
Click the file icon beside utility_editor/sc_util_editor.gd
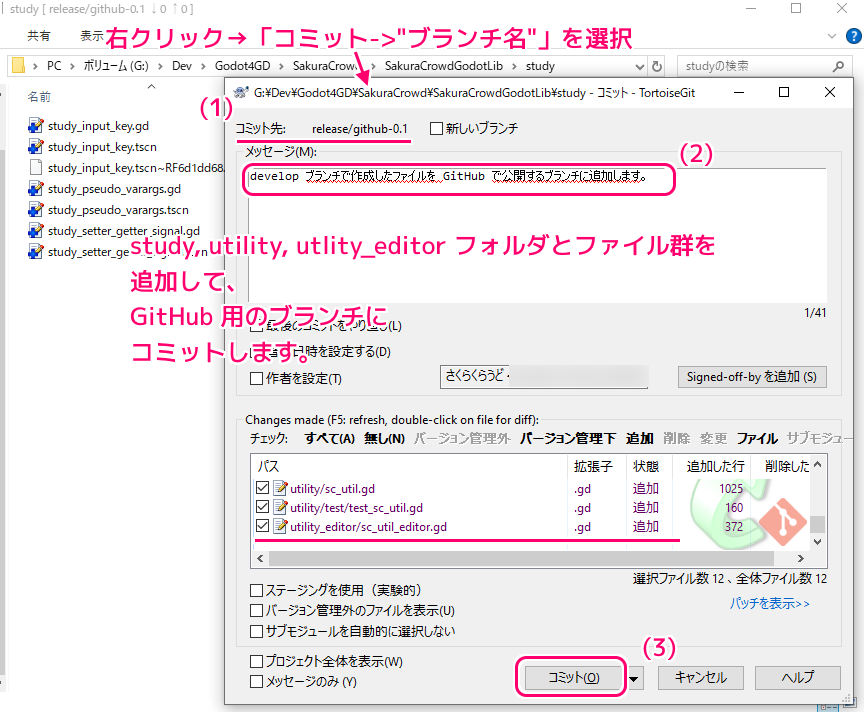click(280, 527)
